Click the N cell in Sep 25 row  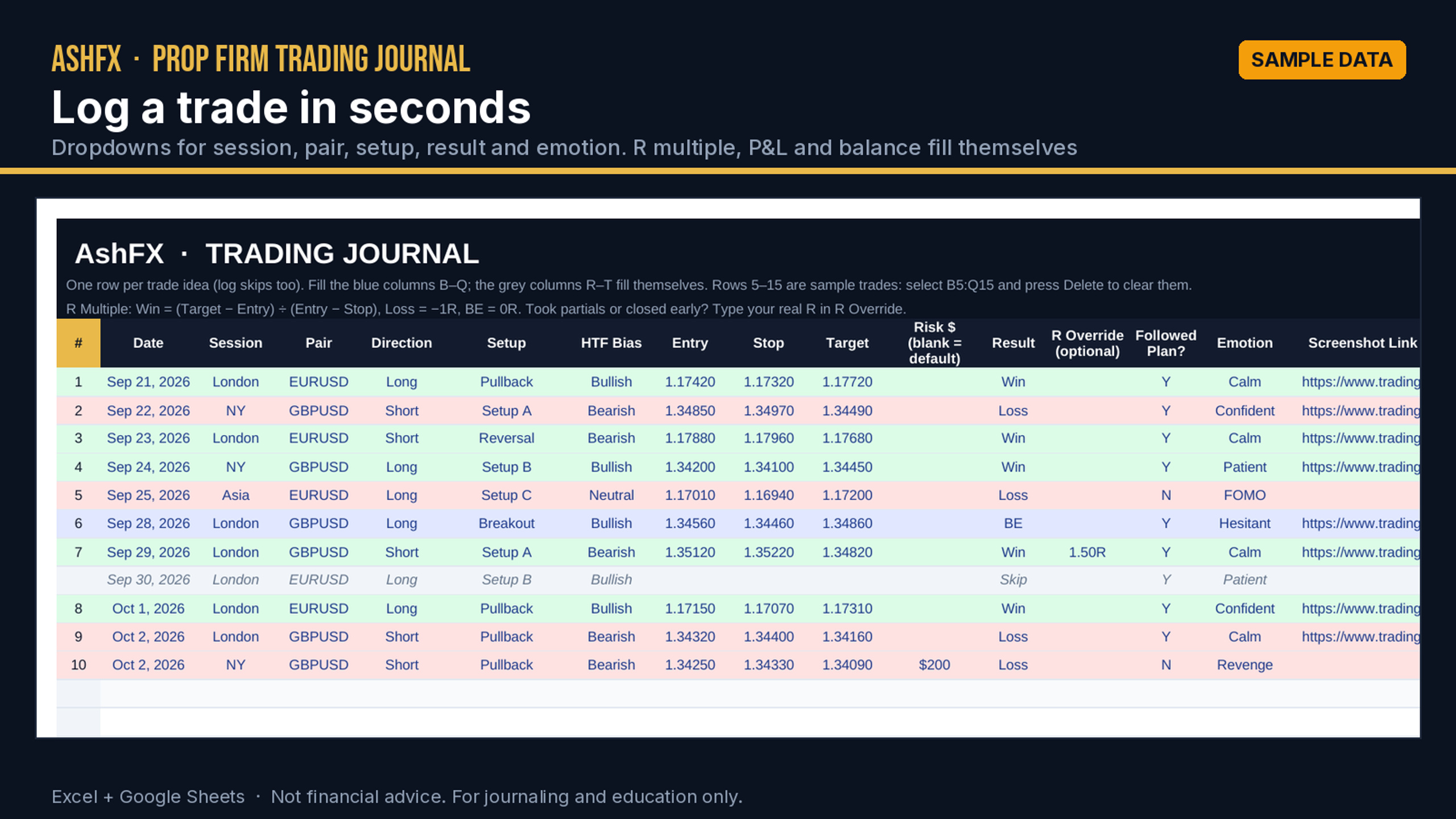tap(1165, 495)
